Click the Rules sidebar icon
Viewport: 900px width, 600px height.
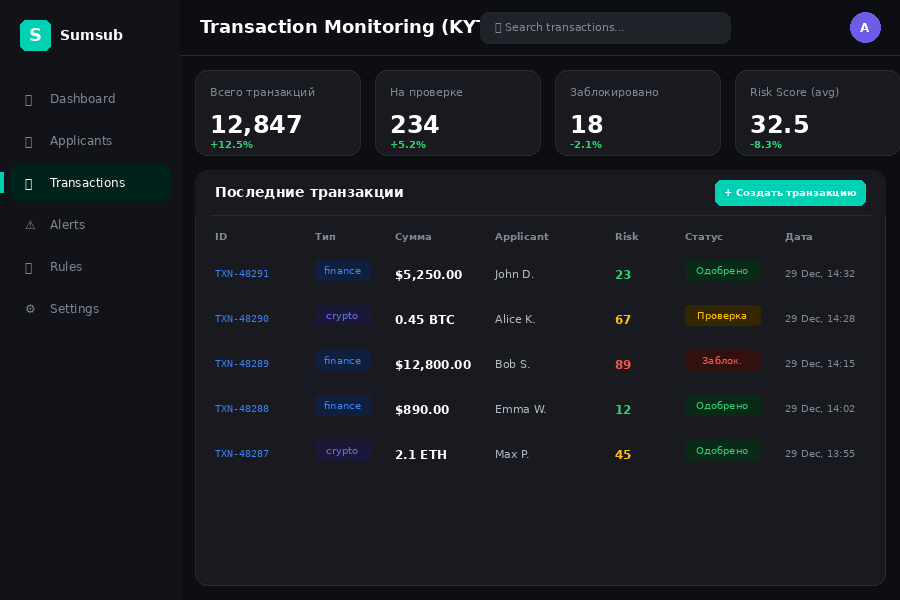click(28, 267)
